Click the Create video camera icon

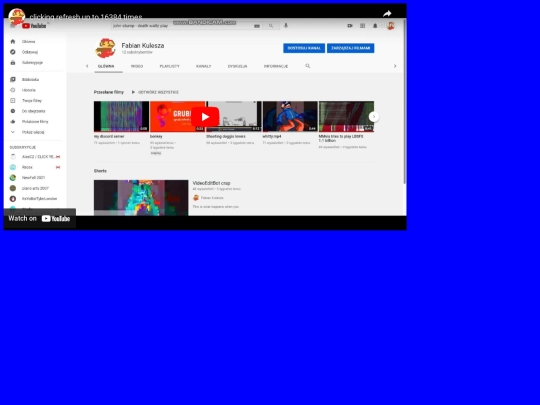click(x=350, y=26)
